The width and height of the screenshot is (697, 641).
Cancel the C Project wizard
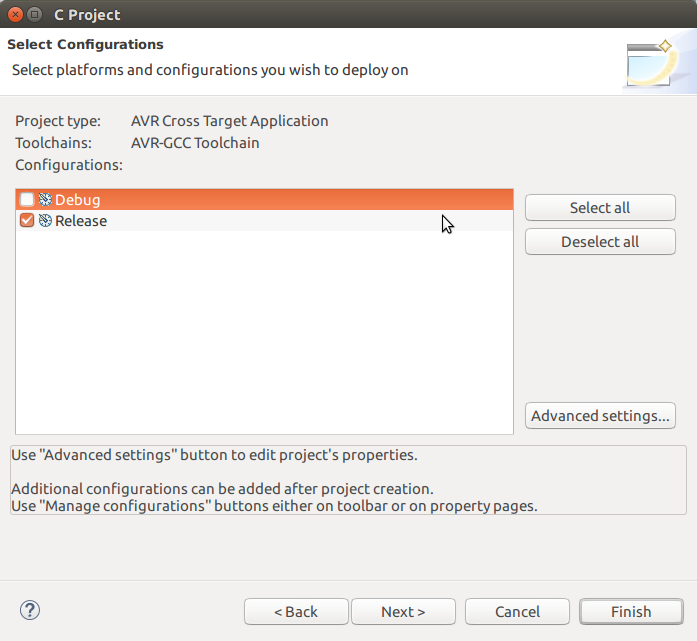tap(517, 612)
